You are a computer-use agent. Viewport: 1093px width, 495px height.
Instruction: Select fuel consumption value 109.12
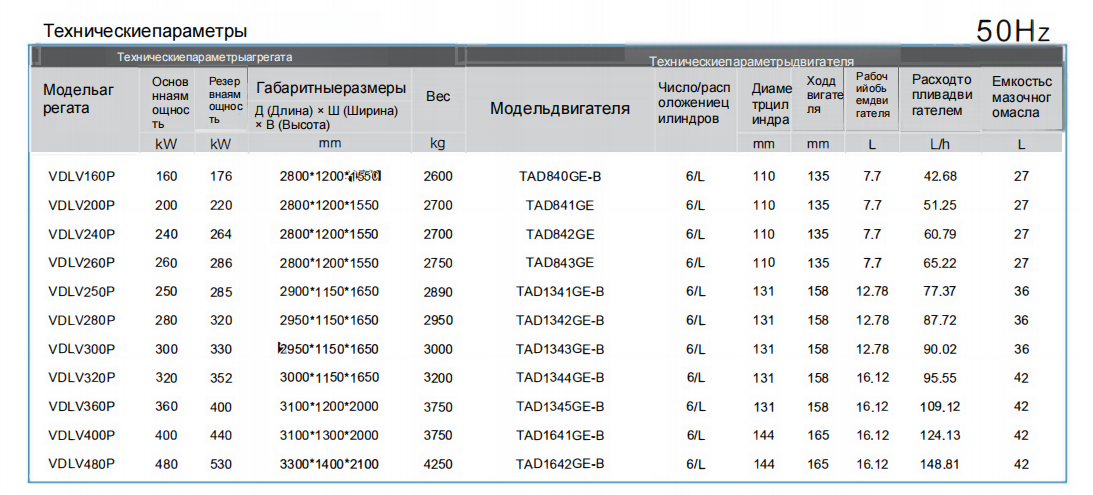[x=940, y=407]
